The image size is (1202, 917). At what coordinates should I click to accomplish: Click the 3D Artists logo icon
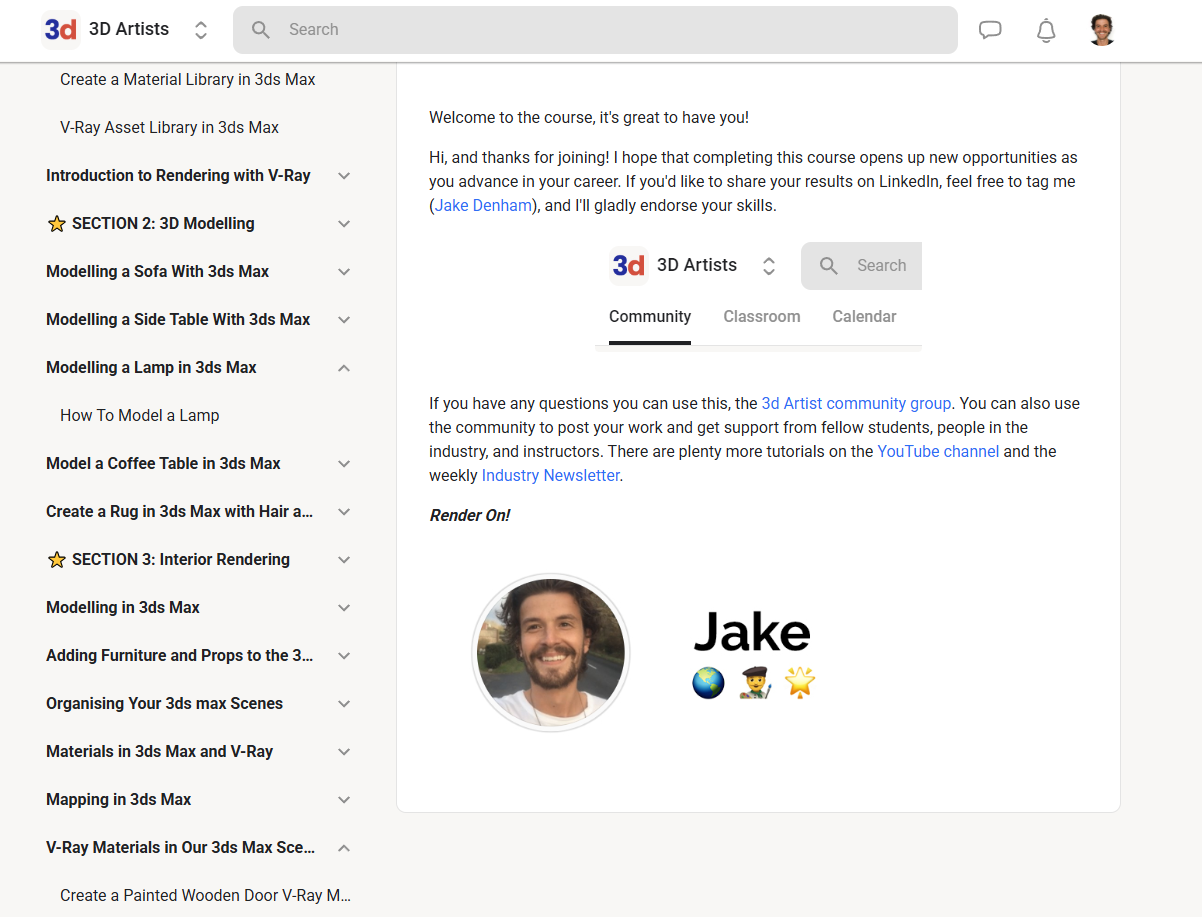tap(61, 30)
